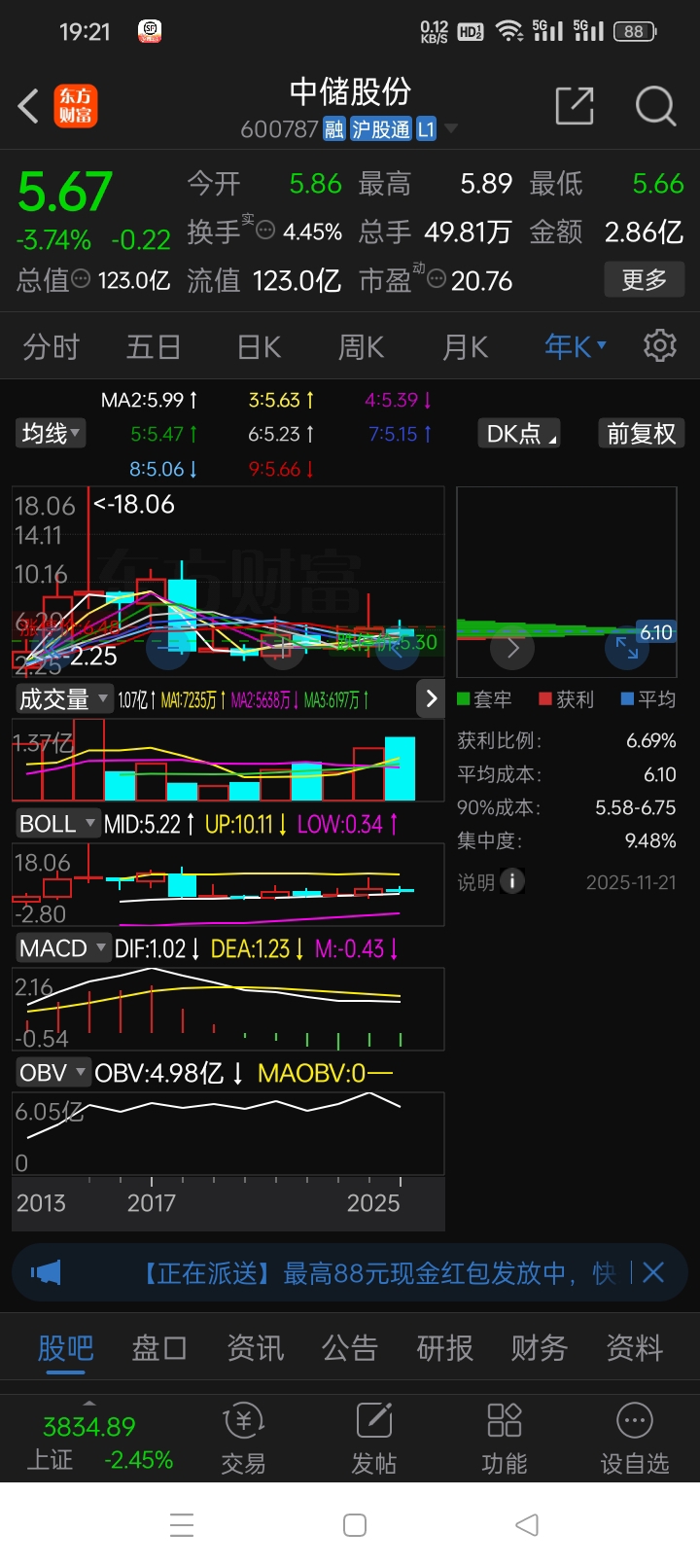Image resolution: width=700 pixels, height=1568 pixels.
Task: Tap the MACD histogram chart
Action: pos(227,1009)
